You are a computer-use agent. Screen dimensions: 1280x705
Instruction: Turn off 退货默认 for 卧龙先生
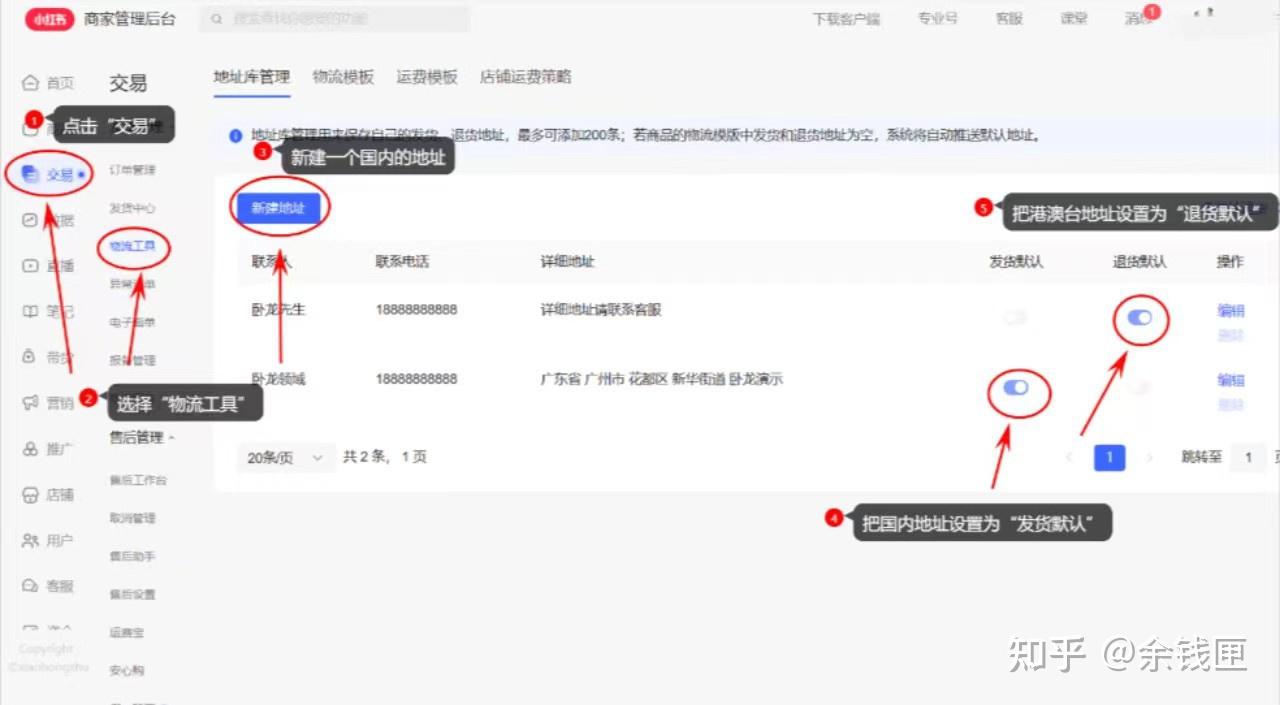tap(1140, 318)
